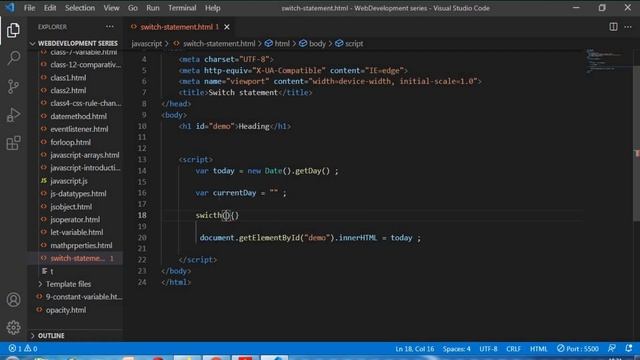
Task: Click the notifications bell in status bar
Action: (x=628, y=348)
